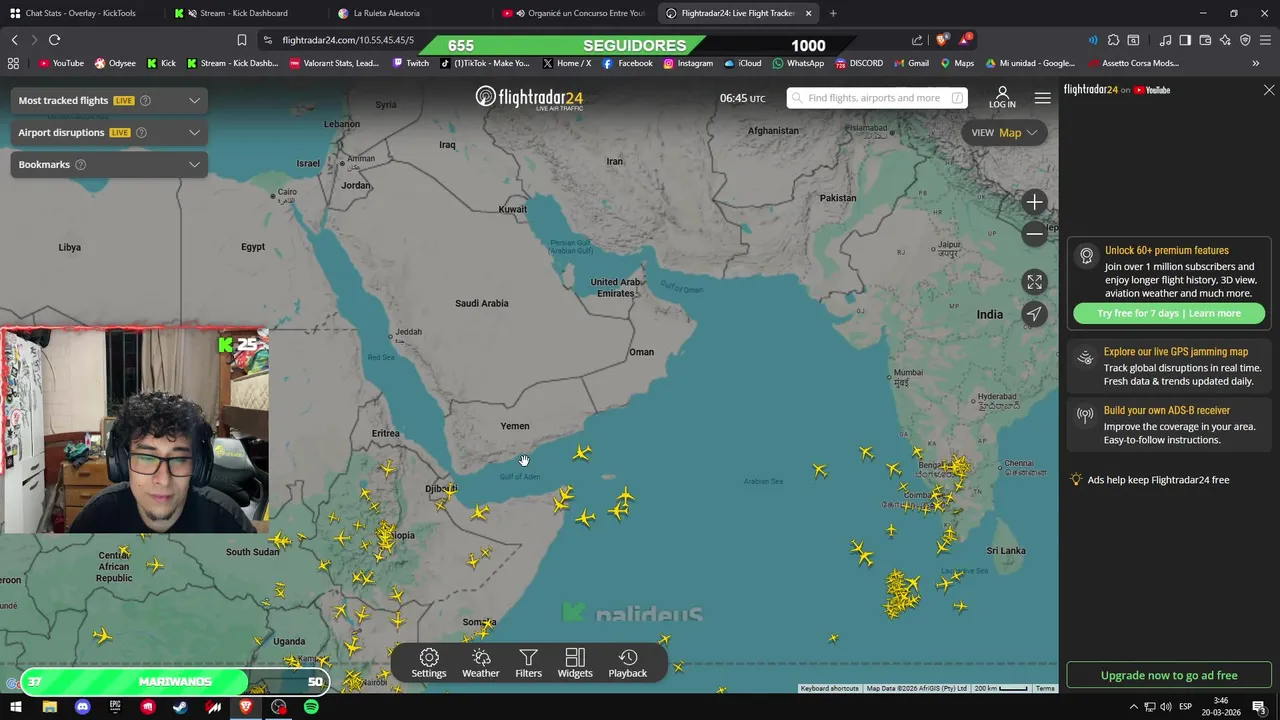Open iCloud bookmark
This screenshot has height=720, width=1280.
(x=743, y=63)
